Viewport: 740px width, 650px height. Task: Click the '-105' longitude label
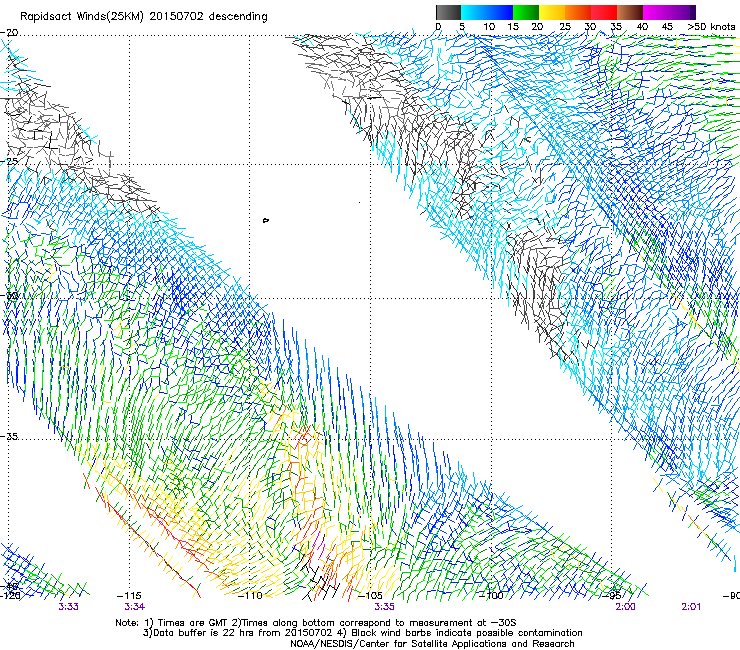370,595
